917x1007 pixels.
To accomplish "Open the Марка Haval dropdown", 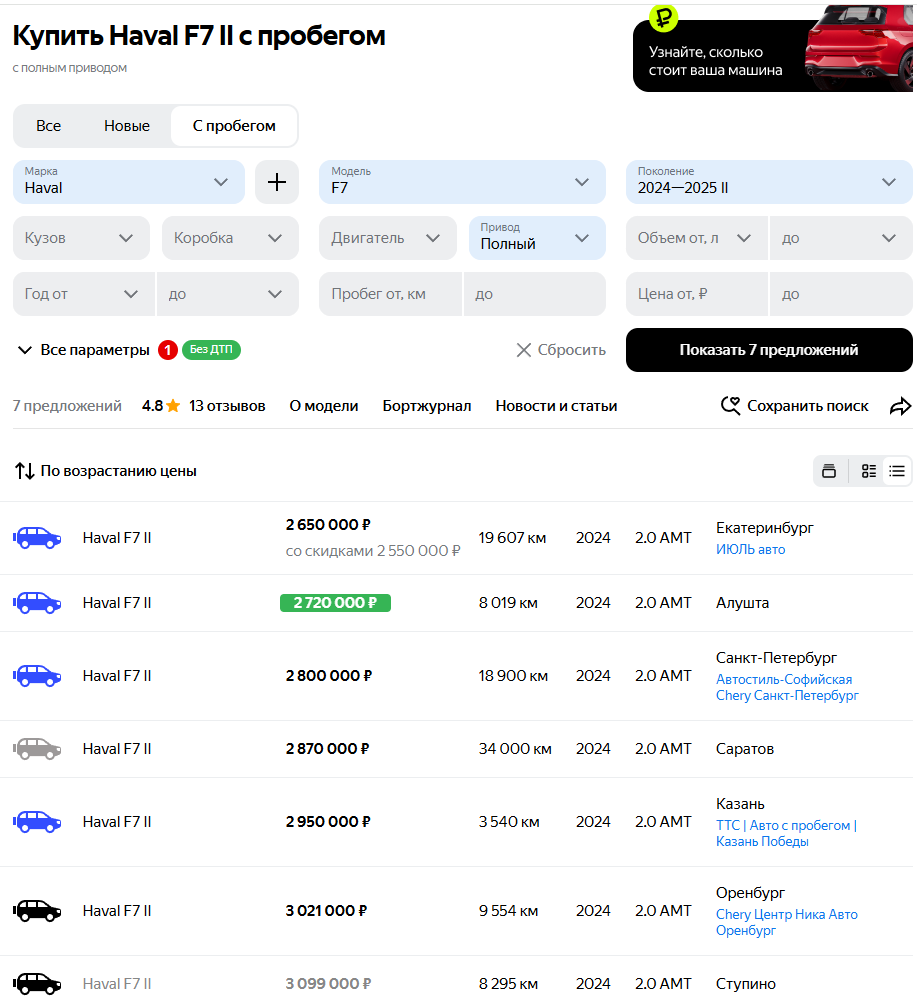I will 128,182.
